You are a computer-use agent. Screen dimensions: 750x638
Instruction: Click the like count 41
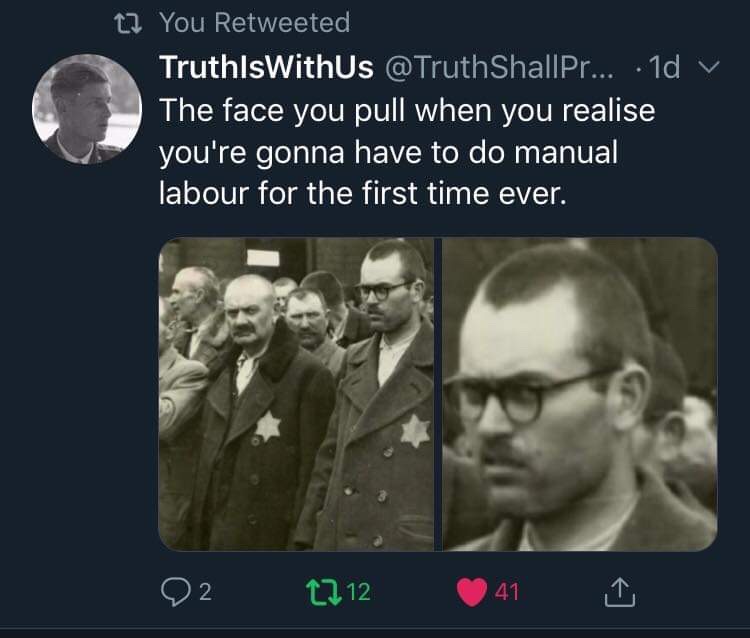click(507, 592)
